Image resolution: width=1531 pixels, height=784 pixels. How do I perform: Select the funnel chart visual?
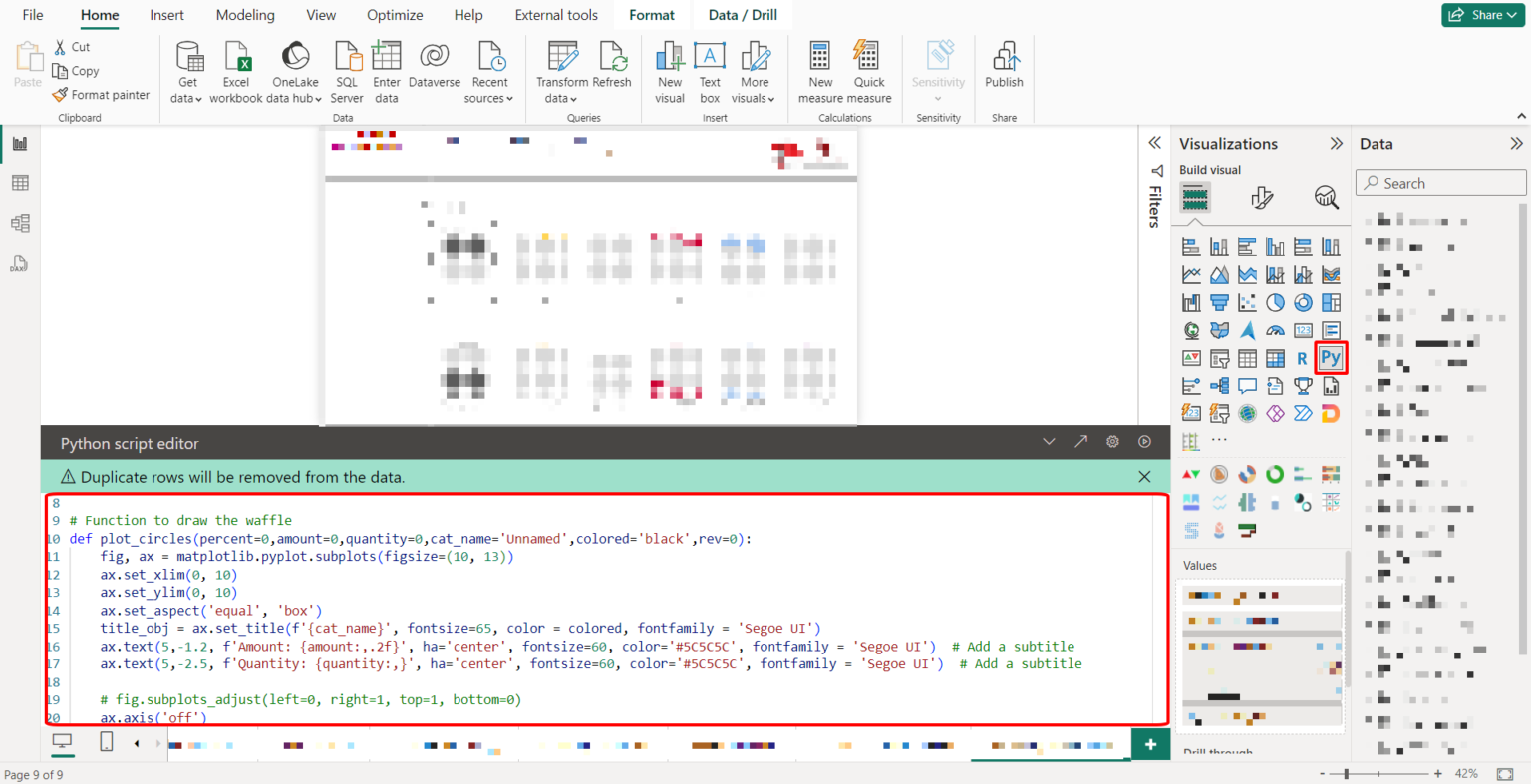[x=1218, y=302]
